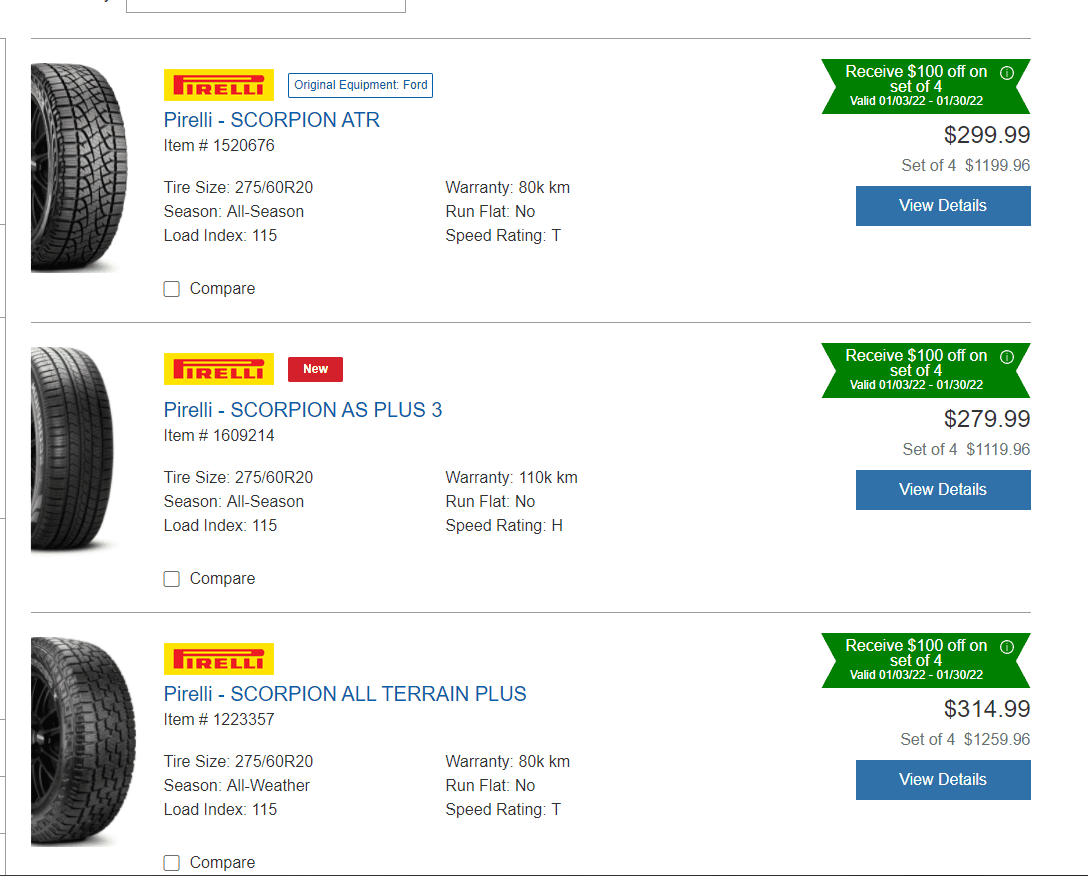
Task: Click Original Equipment: Ford badge
Action: click(361, 86)
